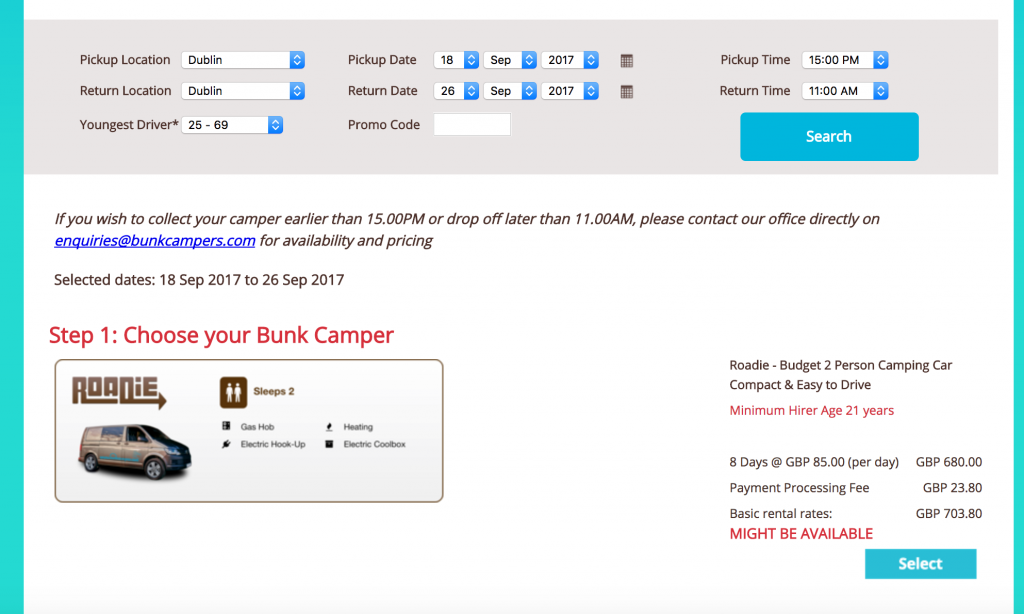1024x614 pixels.
Task: Click the Roadie camper van image
Action: (135, 451)
